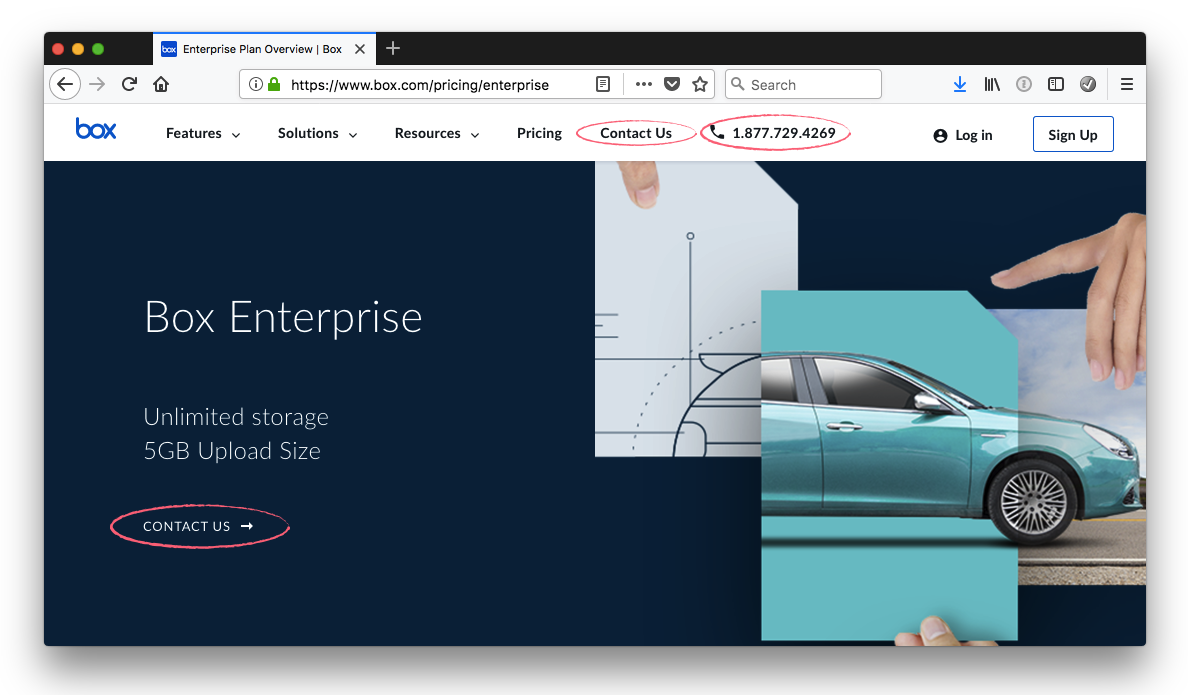Screen dimensions: 1188x695
Task: Reload the Box pricing page
Action: click(129, 84)
